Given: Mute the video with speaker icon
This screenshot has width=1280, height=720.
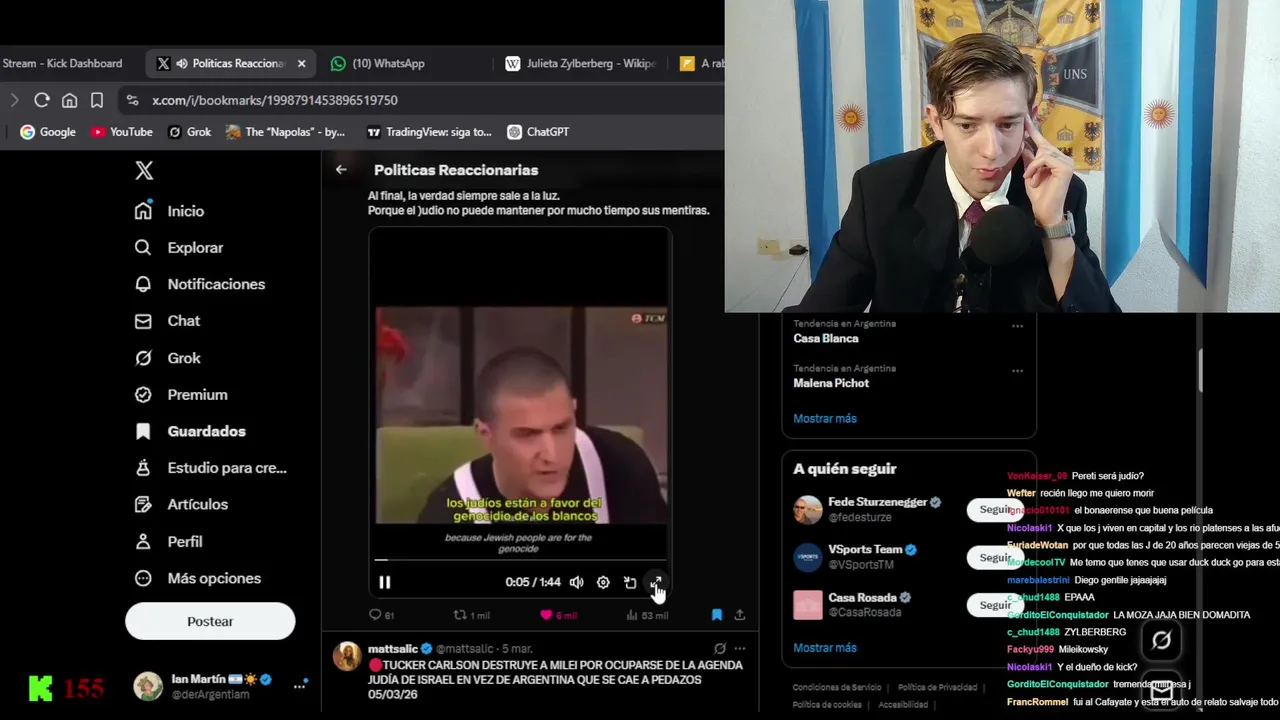Looking at the screenshot, I should [577, 582].
